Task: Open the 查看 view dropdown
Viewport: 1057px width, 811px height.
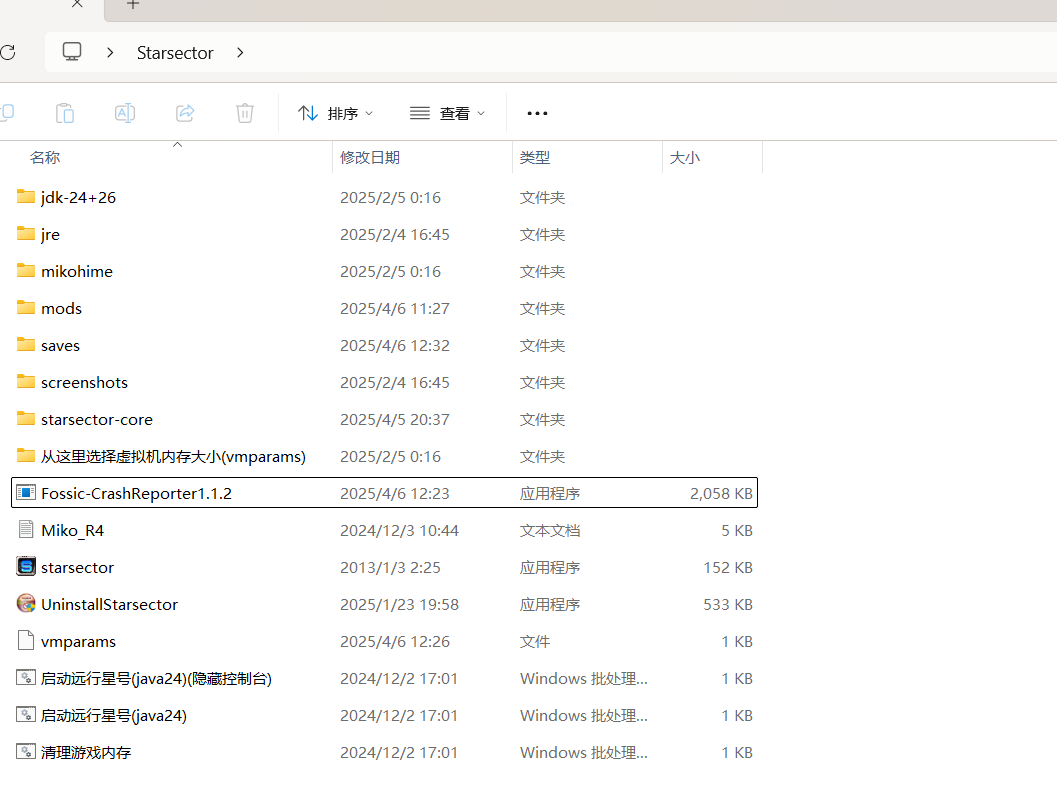Action: coord(448,113)
